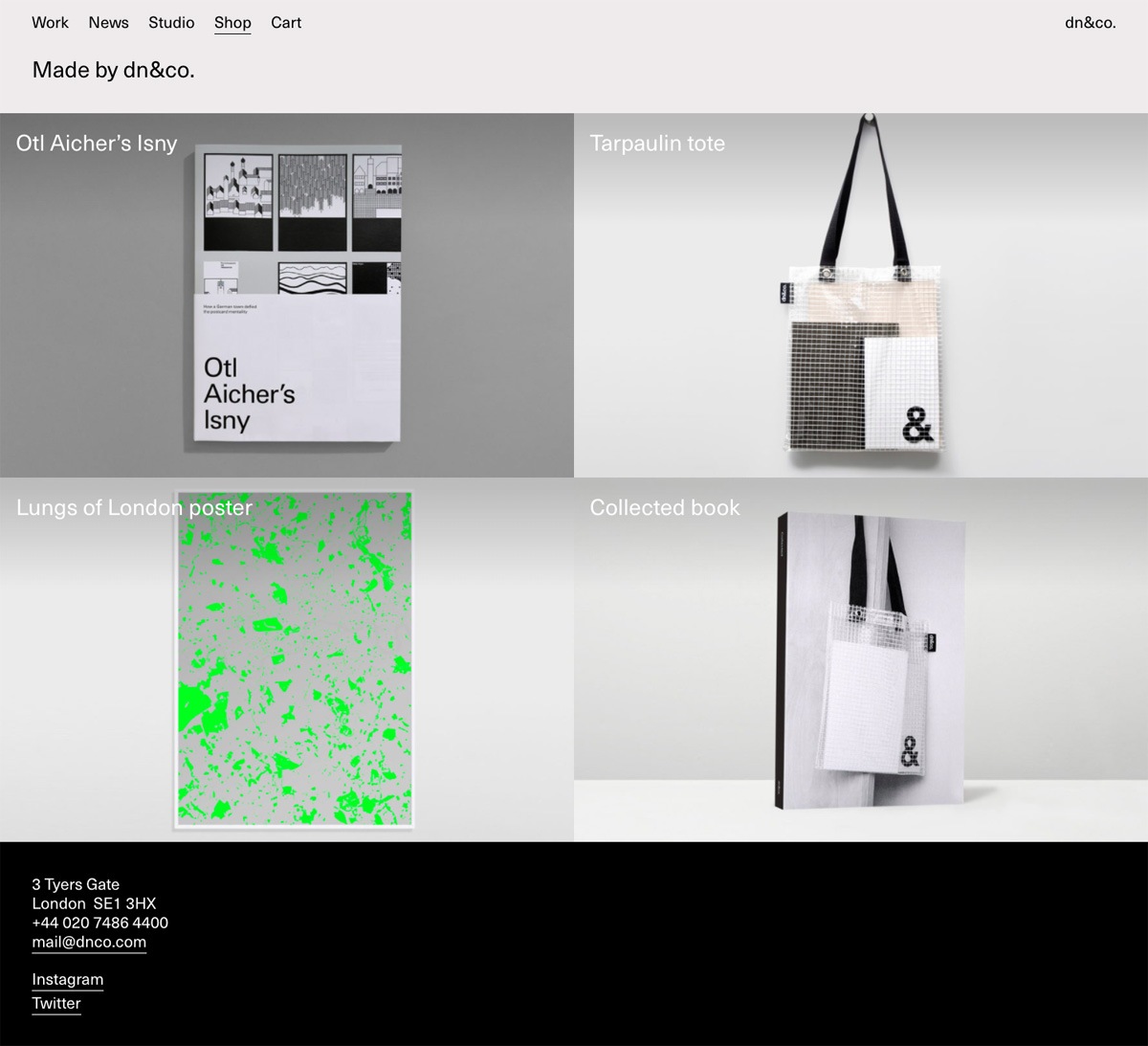Click the dn&co. logo to return home
Viewport: 1148px width, 1046px height.
pos(1090,22)
